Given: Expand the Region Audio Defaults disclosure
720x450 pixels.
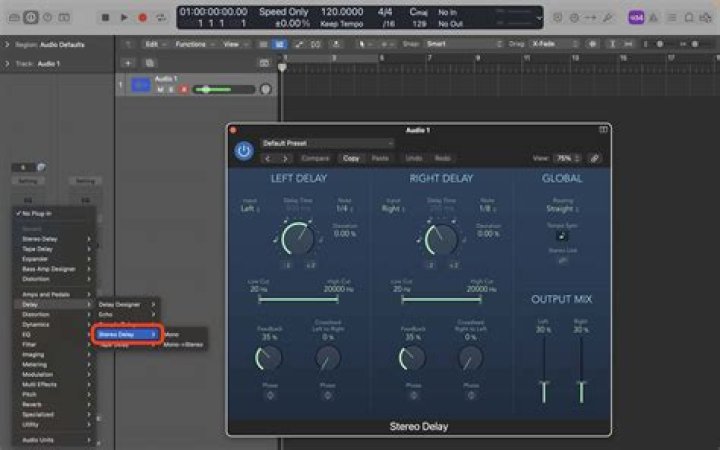Looking at the screenshot, I should pos(7,45).
